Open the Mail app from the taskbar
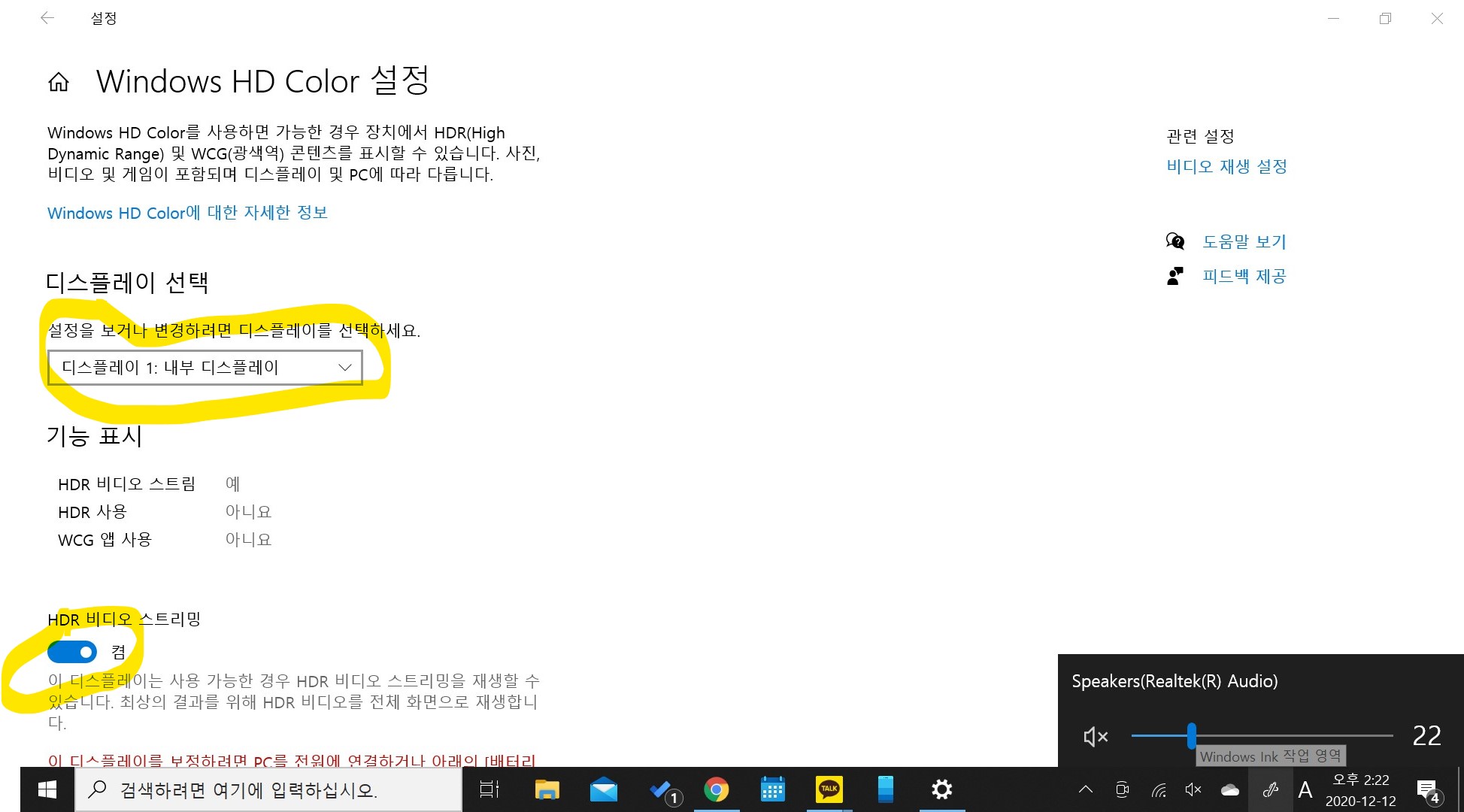This screenshot has height=812, width=1464. 603,789
